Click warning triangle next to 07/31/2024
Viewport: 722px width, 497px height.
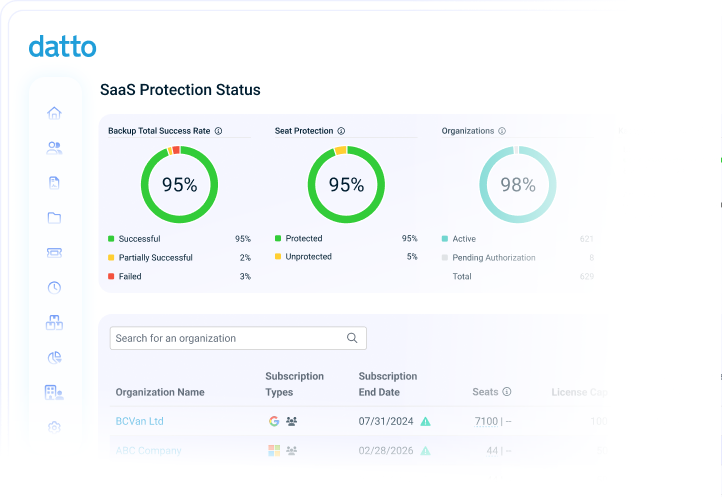(425, 421)
